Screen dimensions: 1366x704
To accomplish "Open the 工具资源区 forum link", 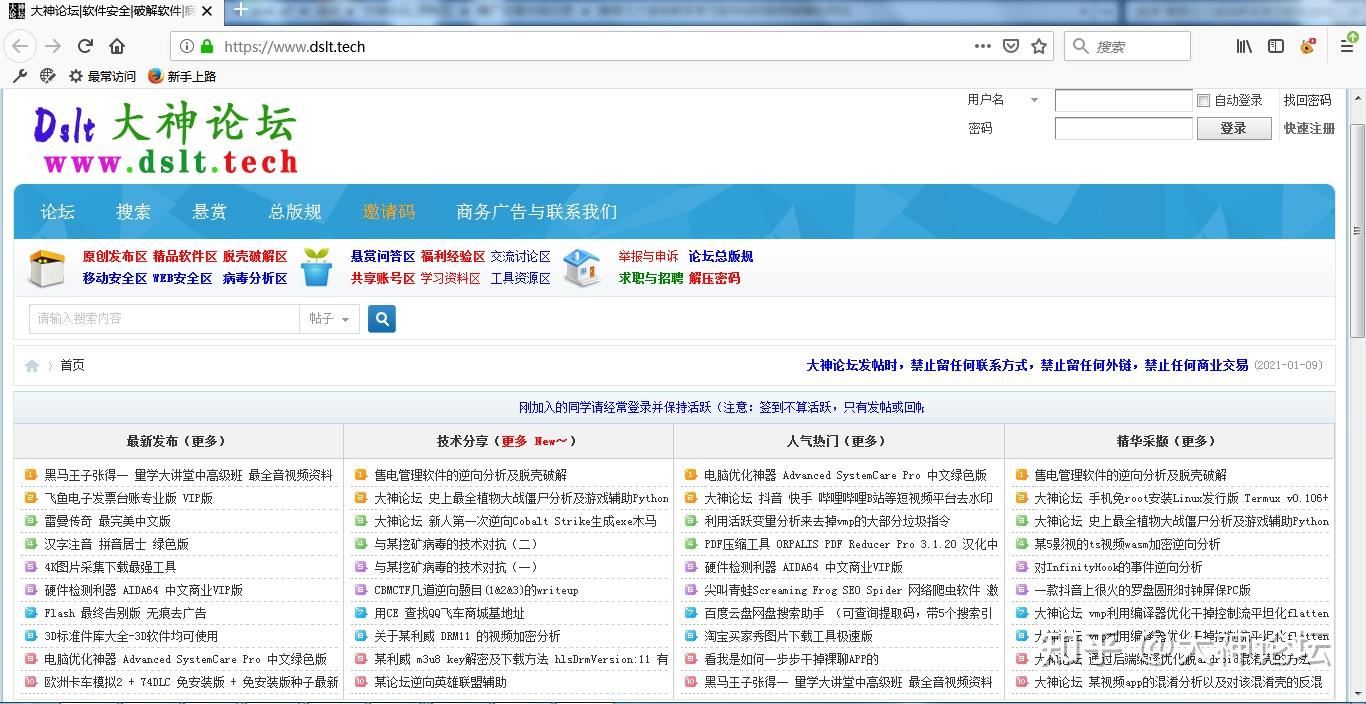I will (x=520, y=279).
